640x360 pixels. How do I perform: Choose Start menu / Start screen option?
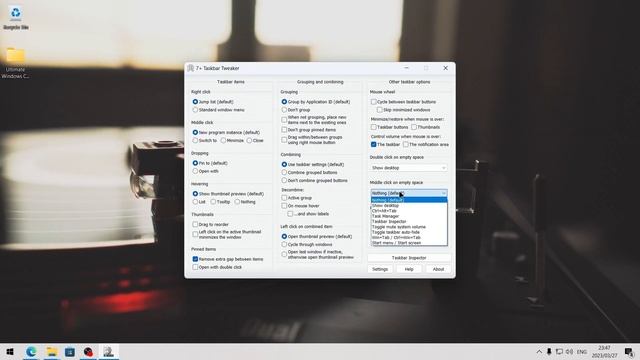click(409, 243)
